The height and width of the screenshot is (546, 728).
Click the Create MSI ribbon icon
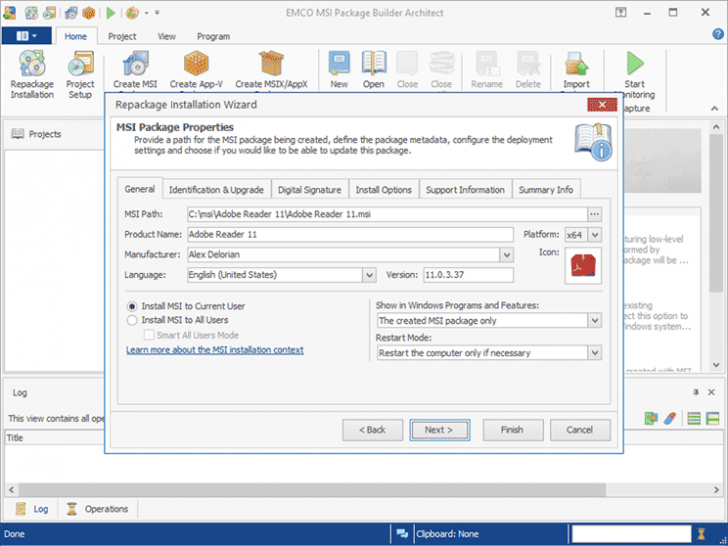[x=135, y=64]
